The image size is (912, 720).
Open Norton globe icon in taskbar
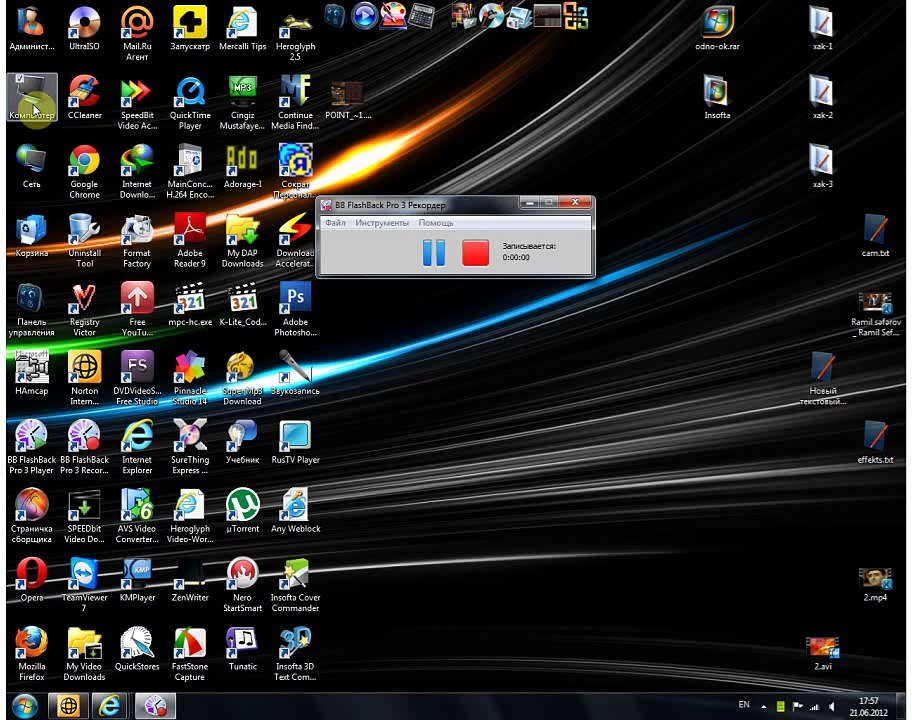pos(69,706)
